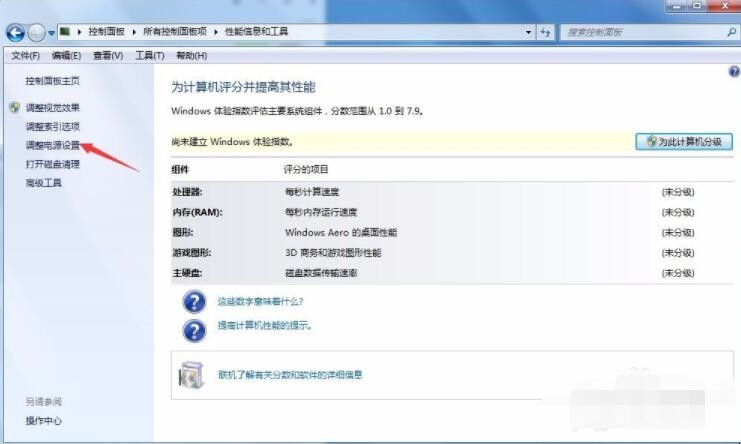
Task: Open the 编辑(E) menu
Action: point(66,56)
